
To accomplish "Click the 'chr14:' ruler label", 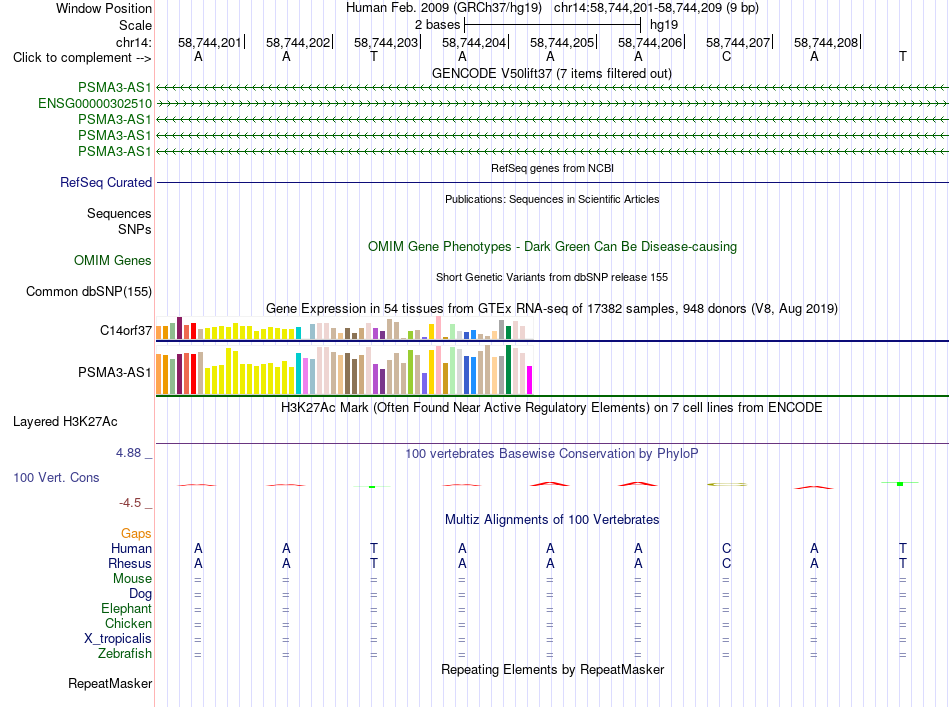I will (x=133, y=42).
